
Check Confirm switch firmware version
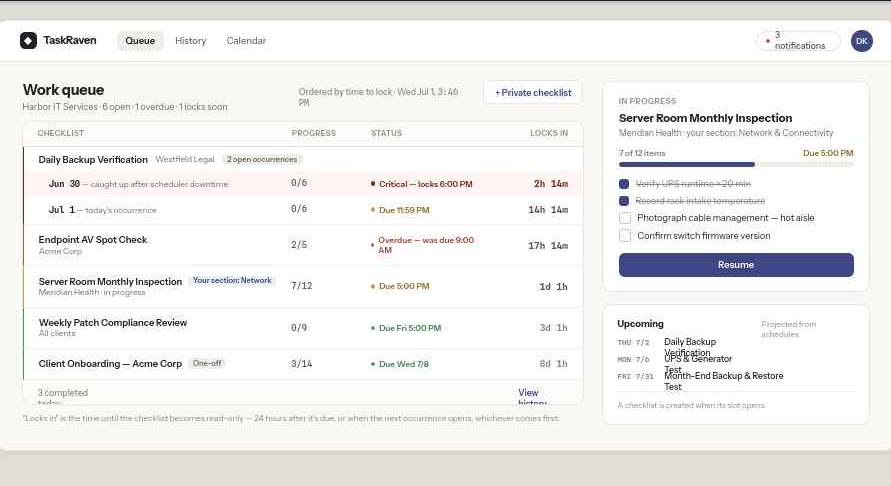624,235
